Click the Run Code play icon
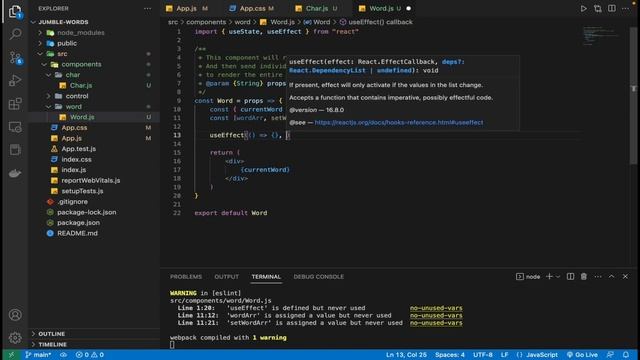Screen dimensions: 640x360 [584, 9]
